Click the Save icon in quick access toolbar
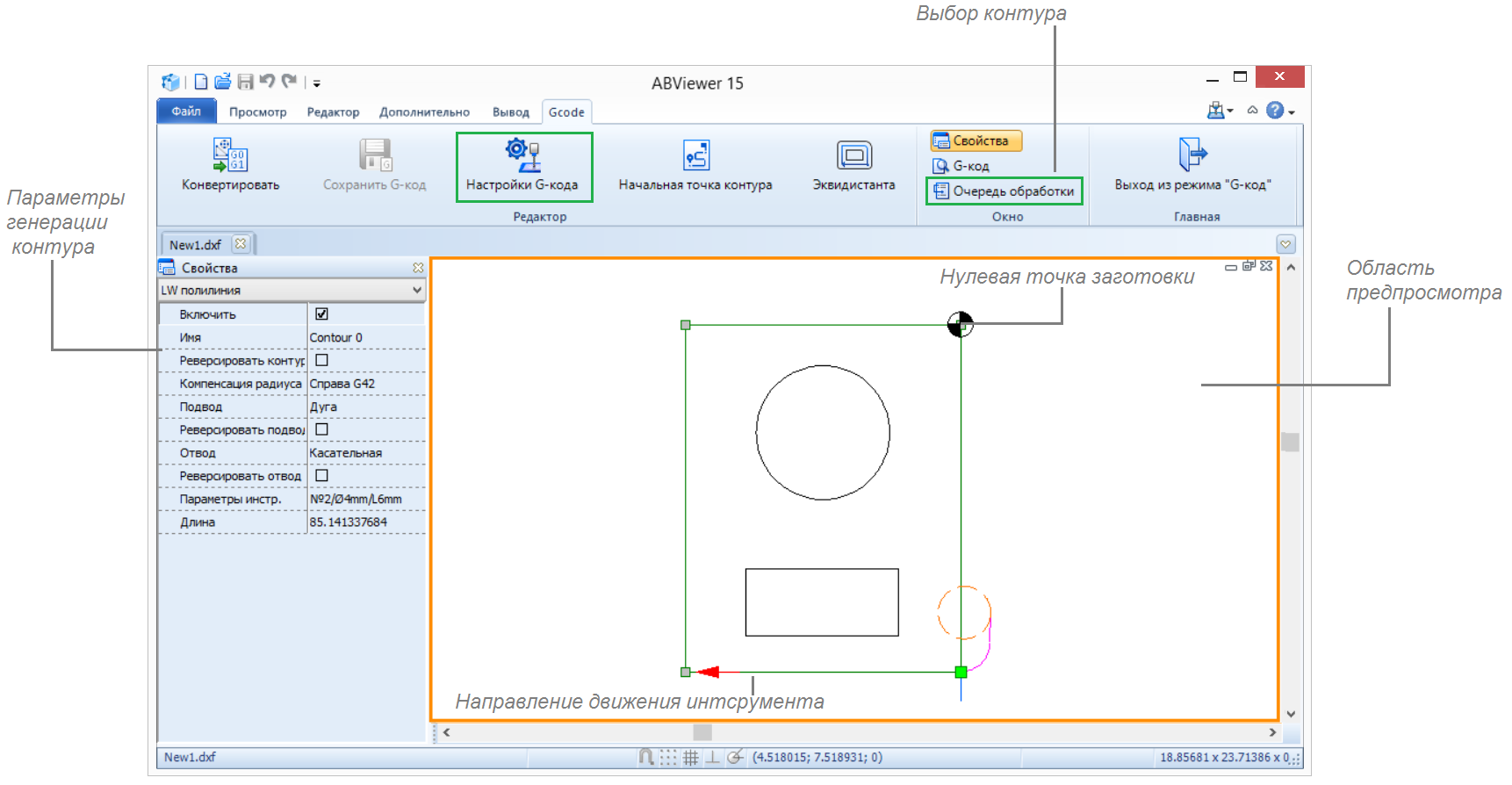1512x785 pixels. (x=246, y=83)
